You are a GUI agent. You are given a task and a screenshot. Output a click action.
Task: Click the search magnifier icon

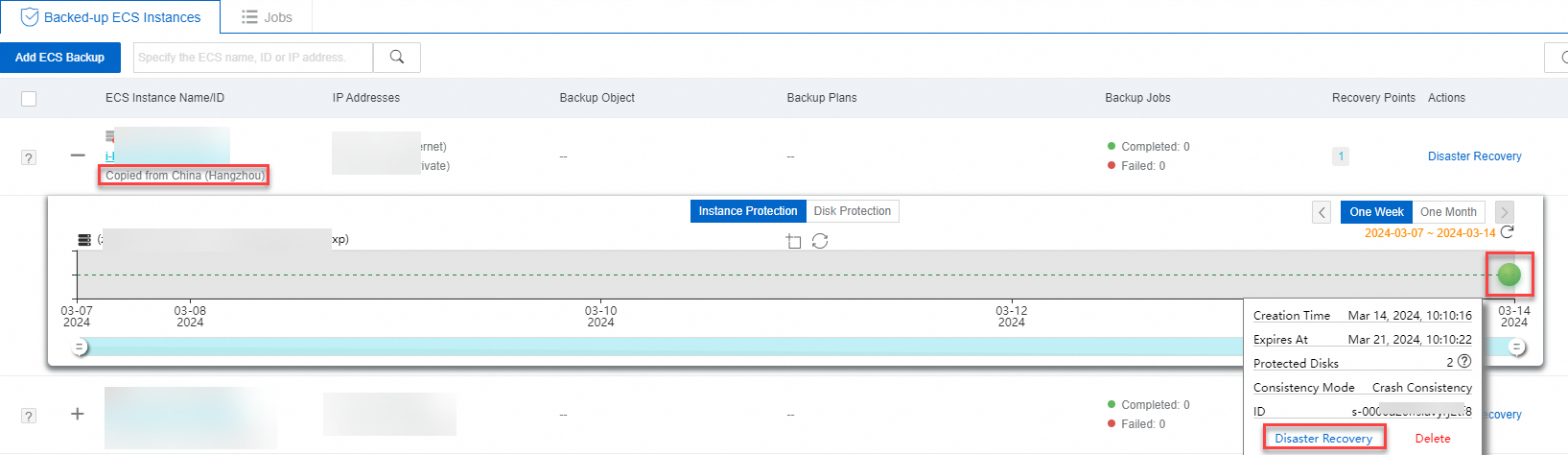pyautogui.click(x=396, y=58)
